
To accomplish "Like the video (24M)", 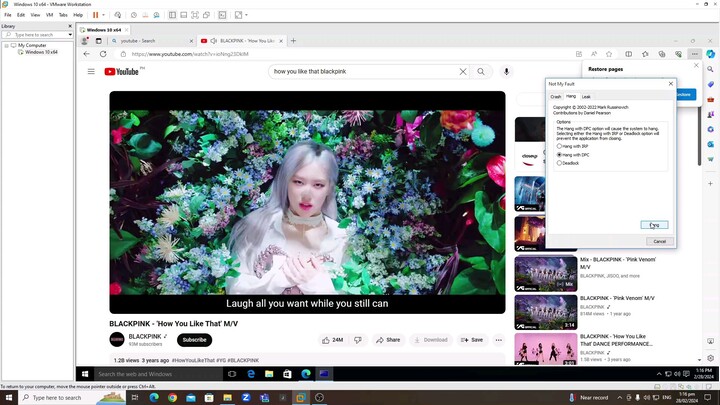I will click(x=333, y=340).
